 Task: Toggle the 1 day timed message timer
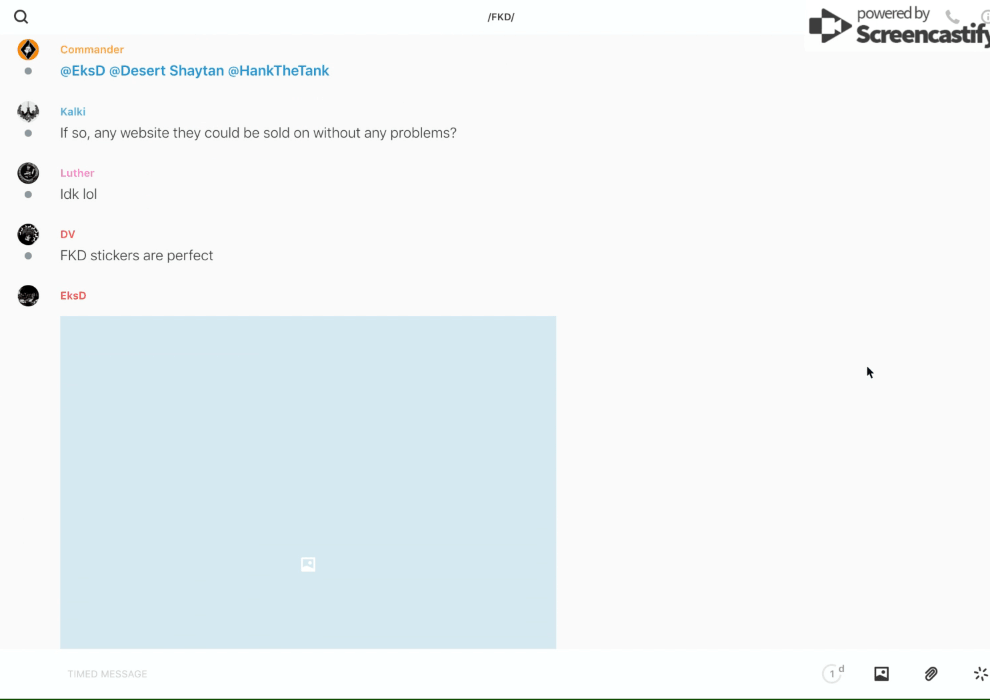point(832,674)
